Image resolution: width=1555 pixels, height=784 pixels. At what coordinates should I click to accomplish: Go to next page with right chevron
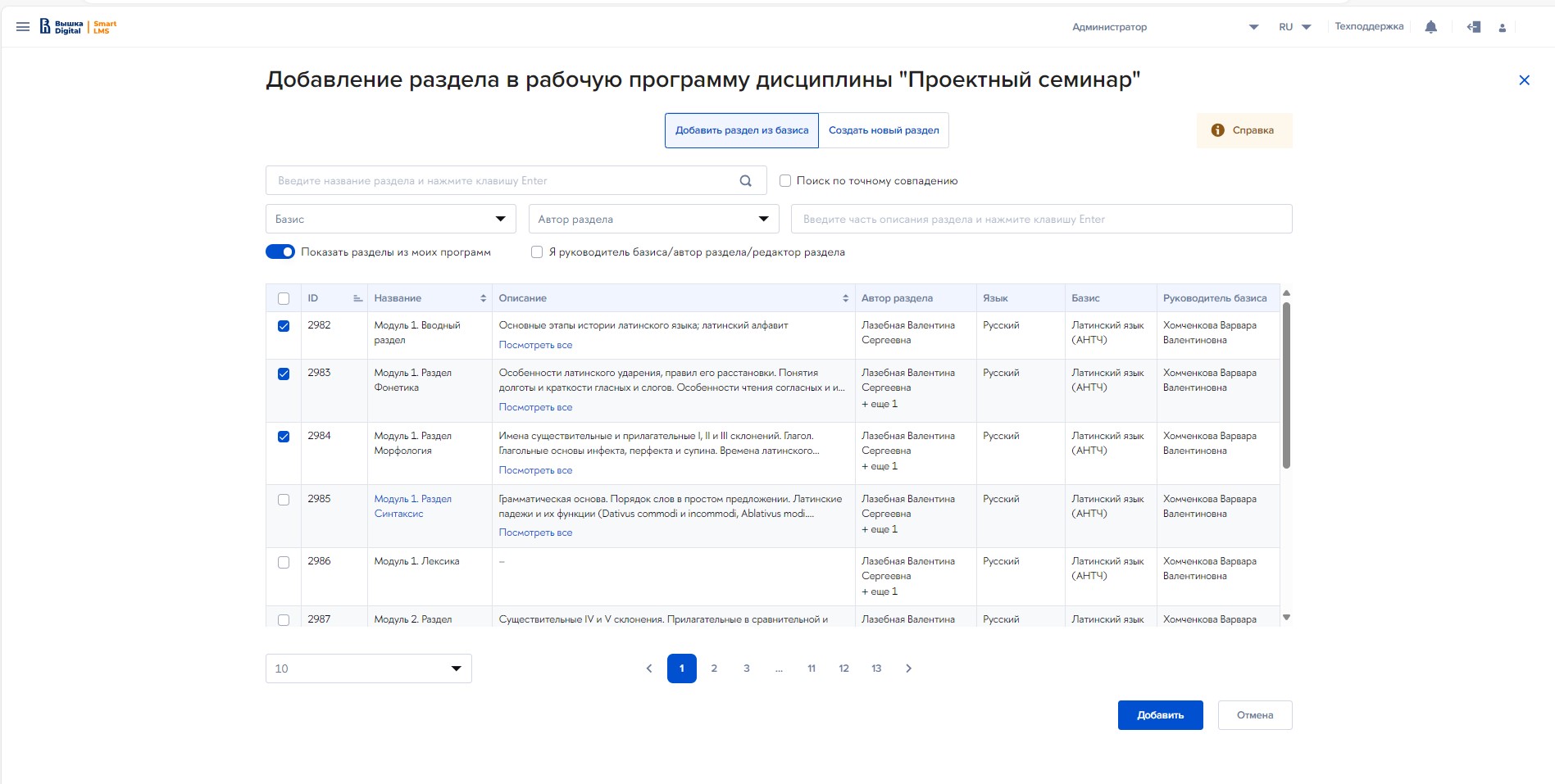pos(908,668)
